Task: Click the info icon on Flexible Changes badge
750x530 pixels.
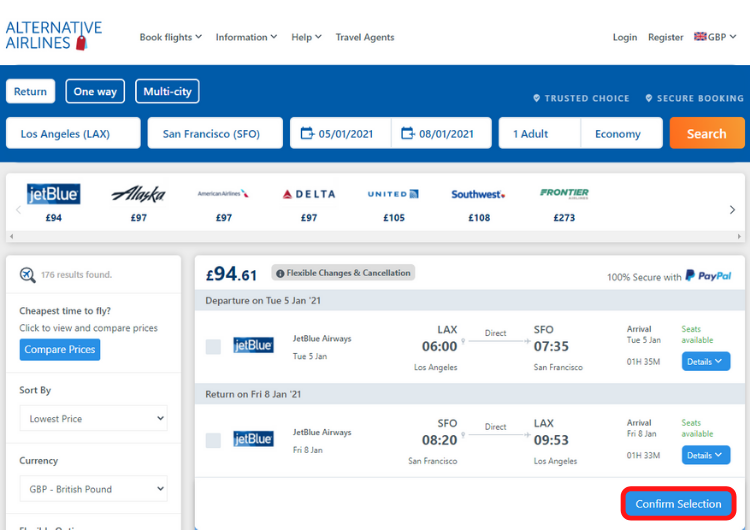Action: (280, 274)
